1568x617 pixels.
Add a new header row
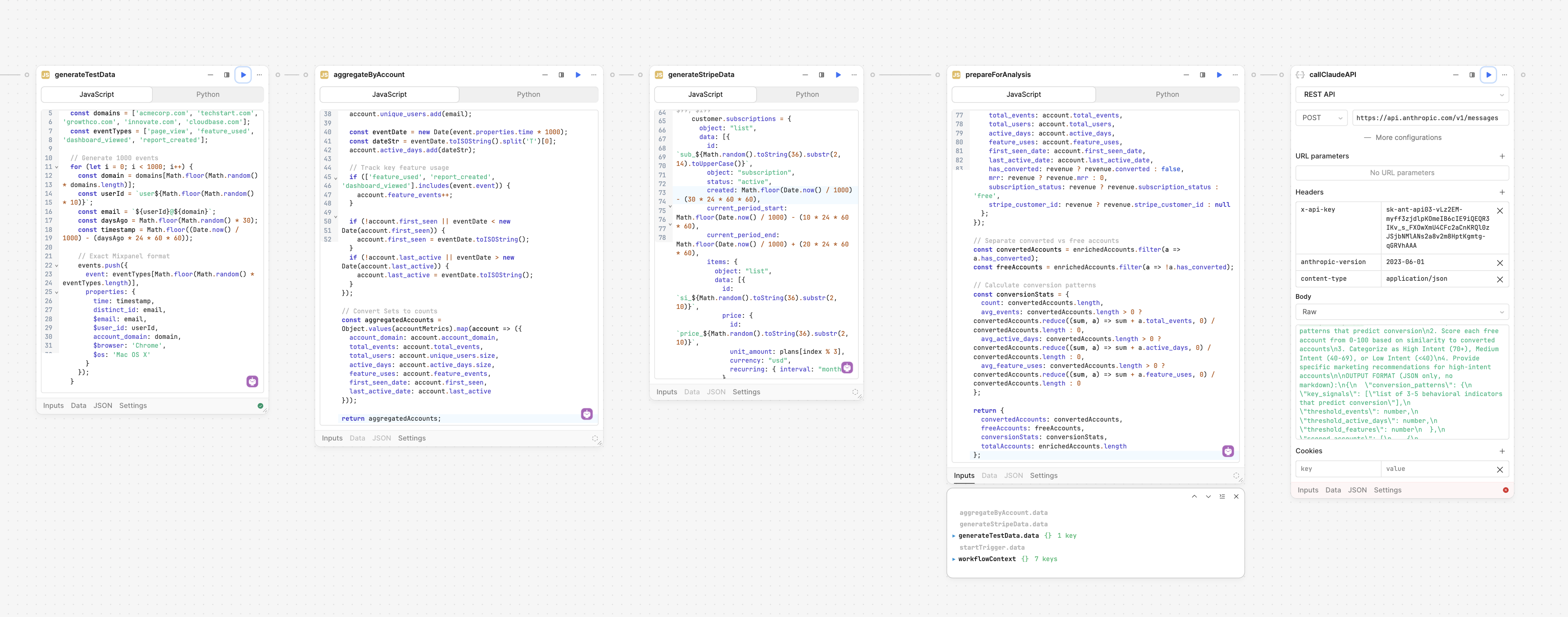pyautogui.click(x=1502, y=192)
